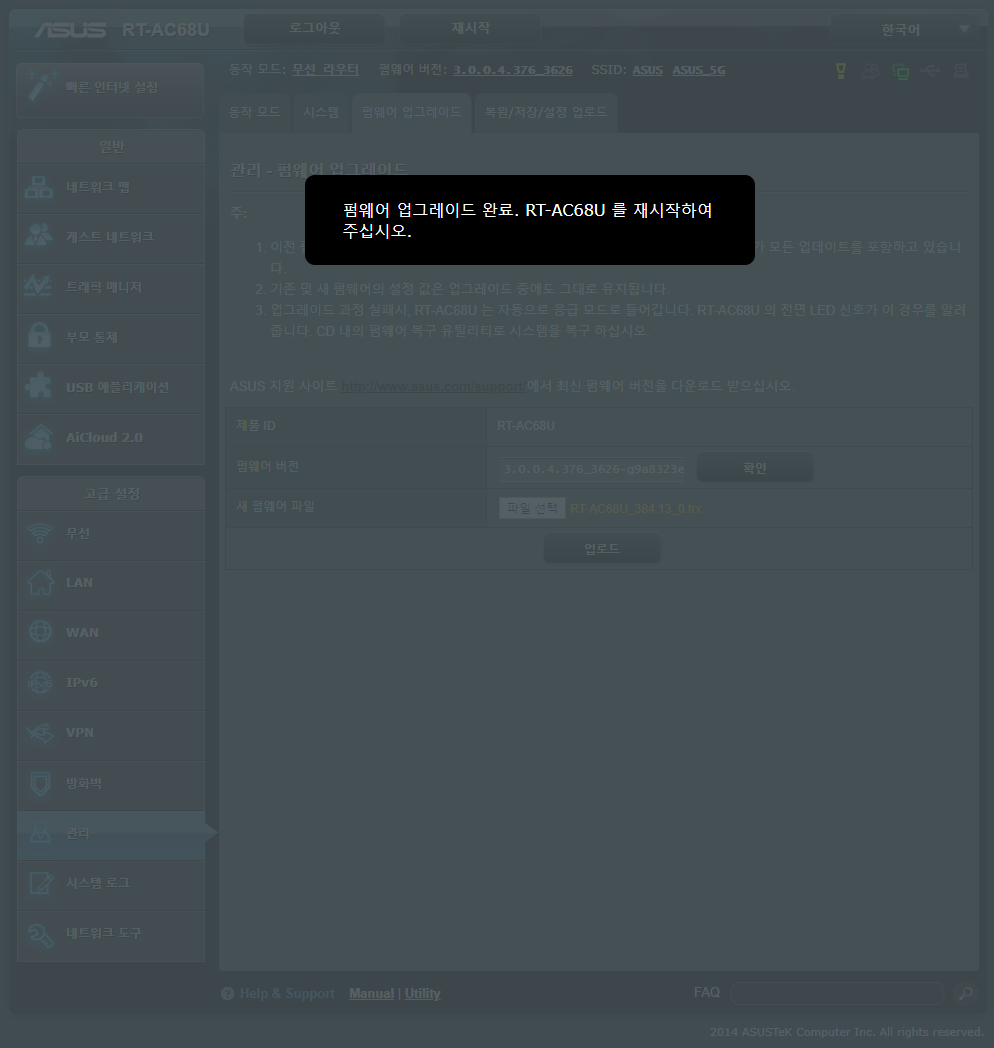Viewport: 994px width, 1048px height.
Task: Click firmware version 3.0.0.4.376_3626 header link
Action: coord(513,70)
